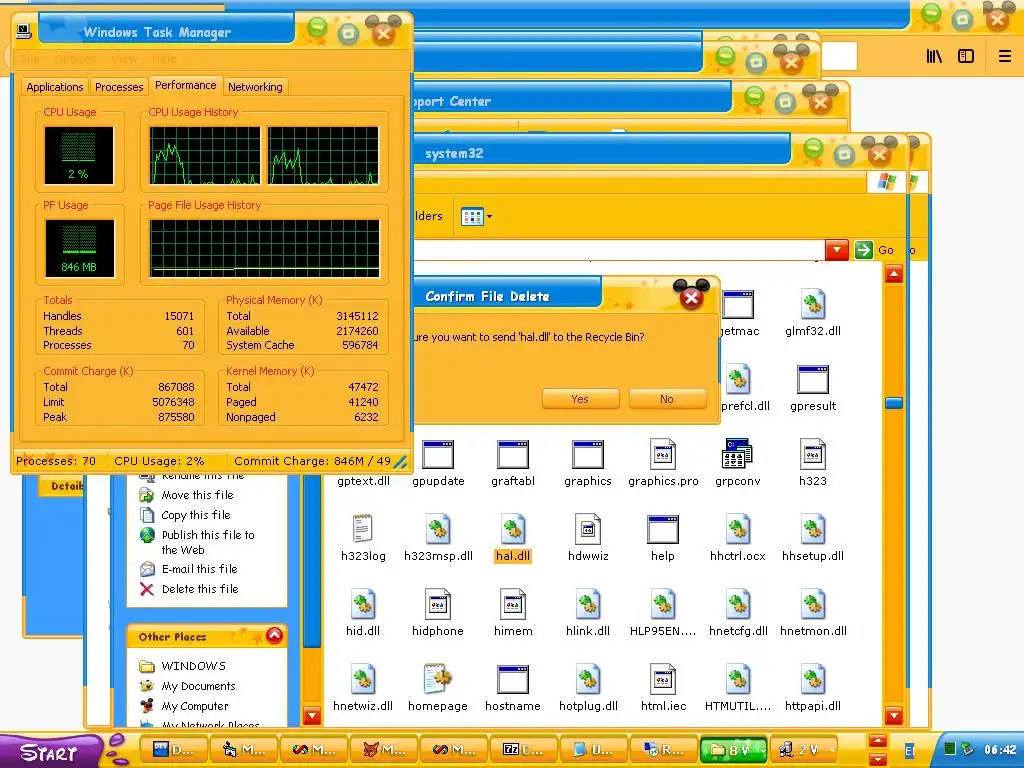
Task: Select the html.iec file icon
Action: pos(663,679)
